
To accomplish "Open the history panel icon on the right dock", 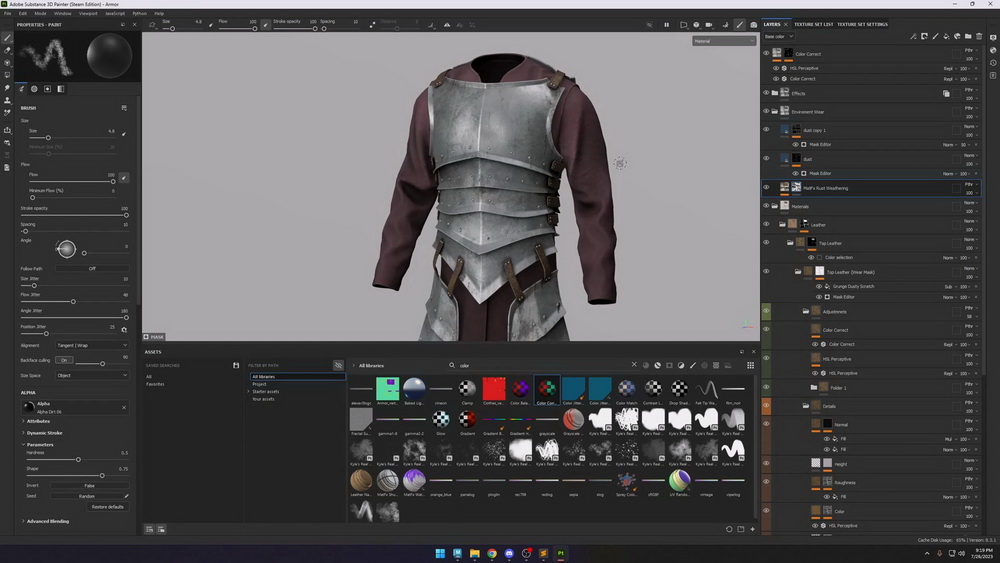I will (993, 62).
